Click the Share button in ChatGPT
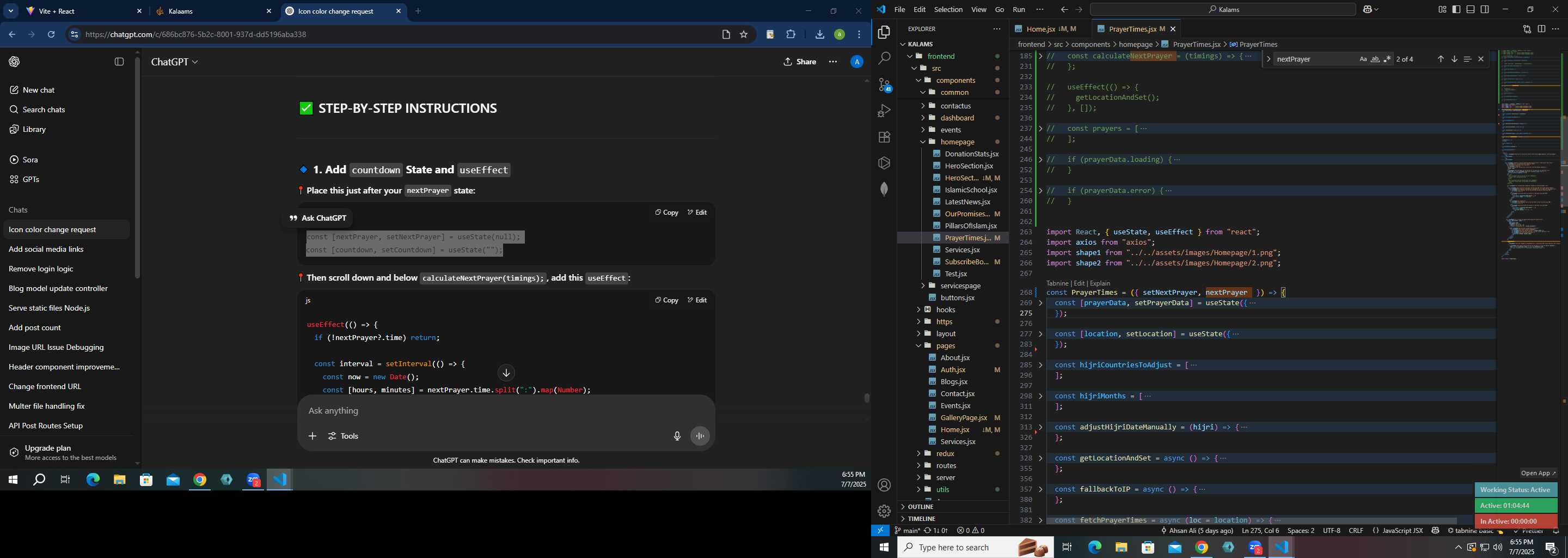 [800, 62]
